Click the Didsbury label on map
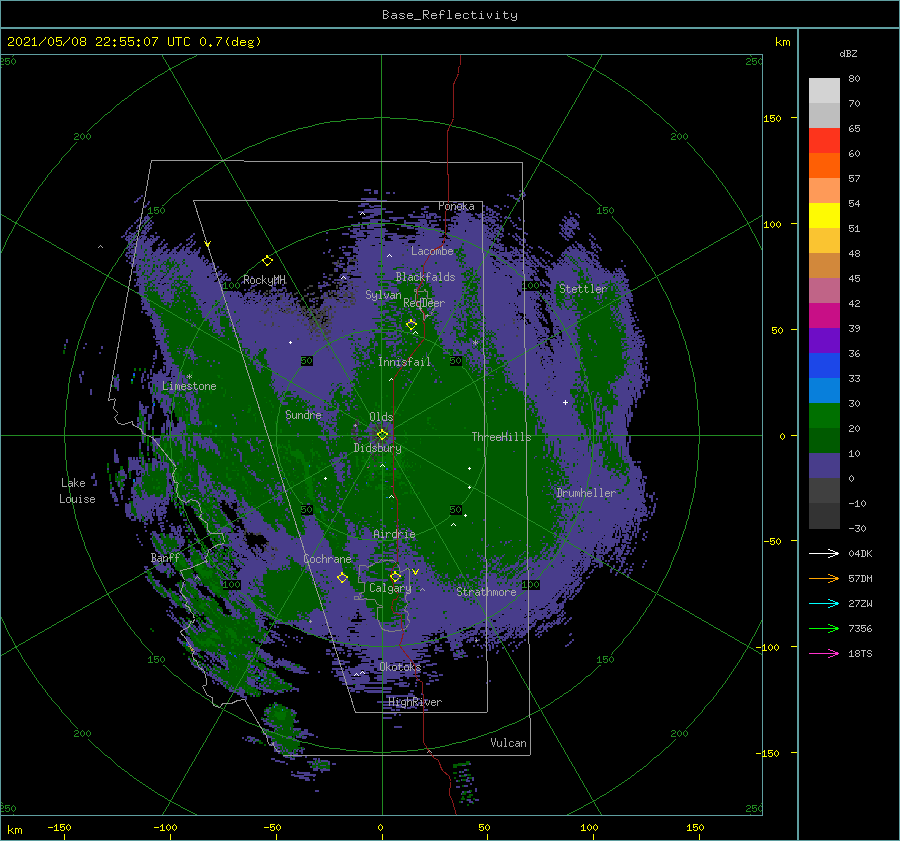900x841 pixels. [378, 448]
